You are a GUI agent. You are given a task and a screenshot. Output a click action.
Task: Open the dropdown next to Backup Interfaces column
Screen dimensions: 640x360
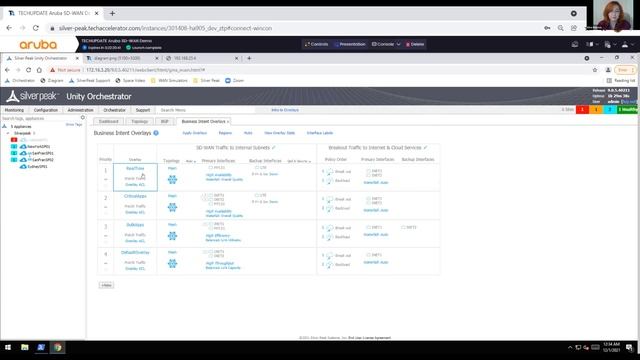pos(299,161)
